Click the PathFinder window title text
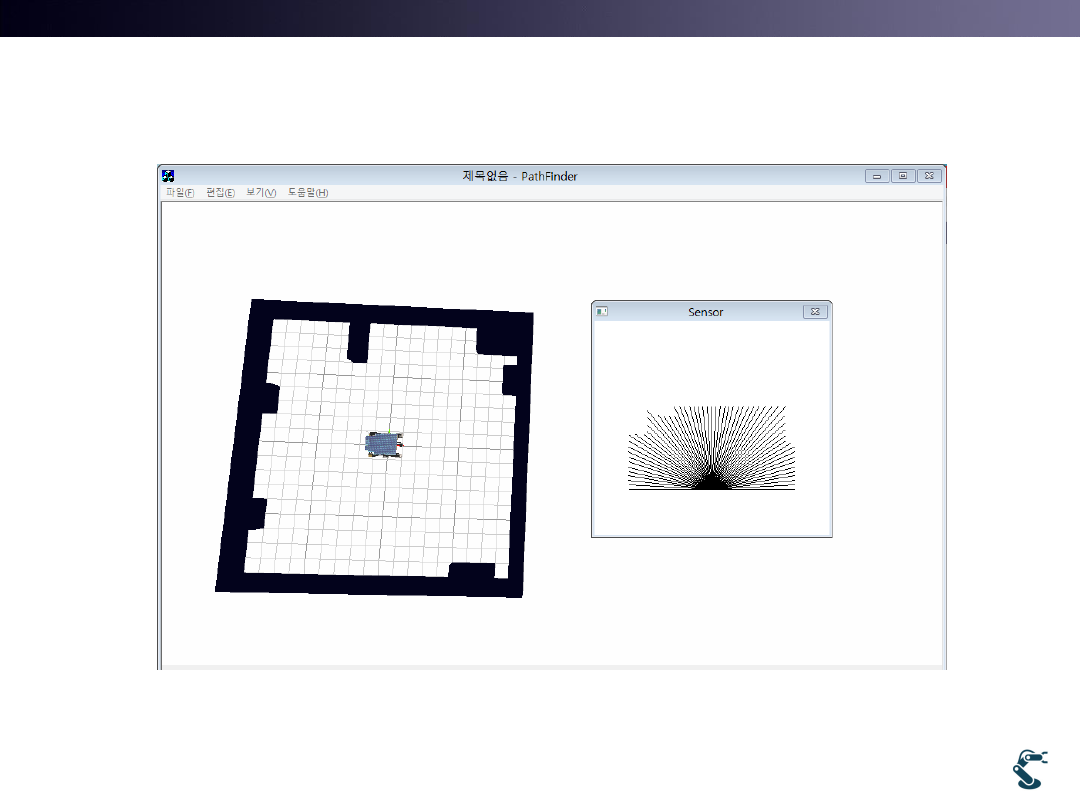 point(519,176)
